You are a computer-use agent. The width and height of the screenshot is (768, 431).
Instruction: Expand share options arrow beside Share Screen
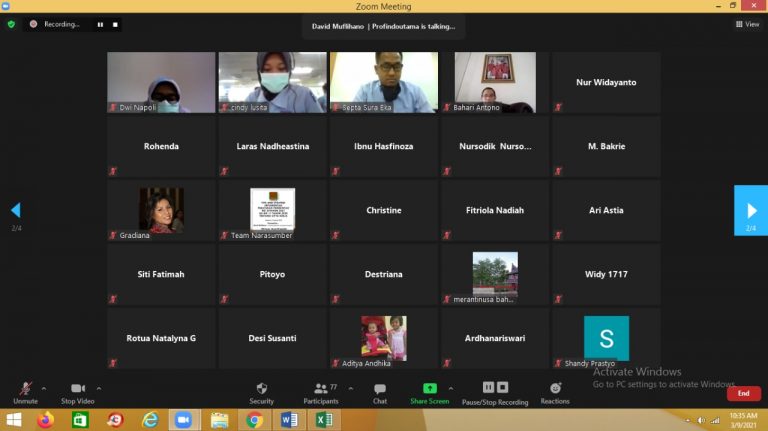pyautogui.click(x=451, y=388)
